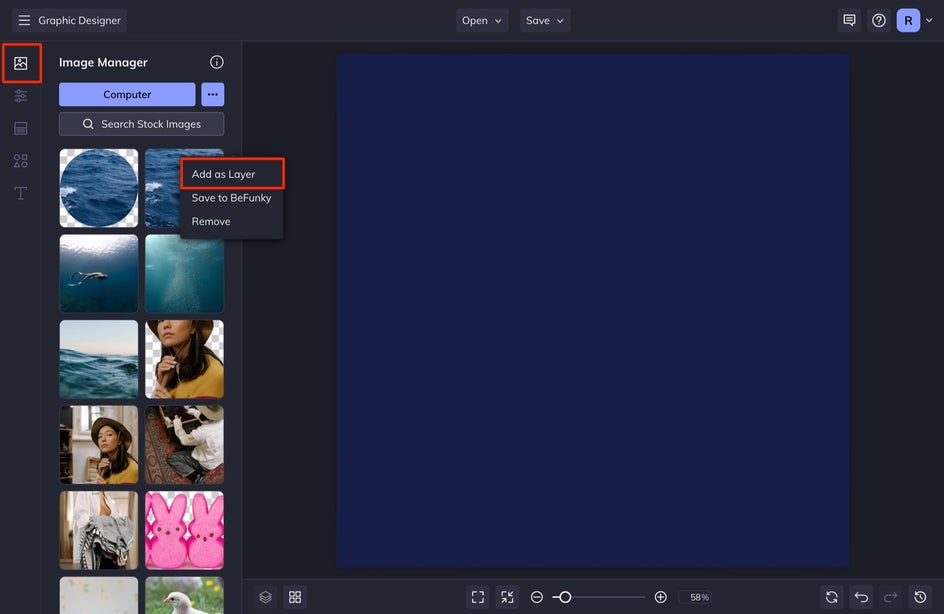Redo the last action
Viewport: 944px width, 614px height.
[891, 597]
